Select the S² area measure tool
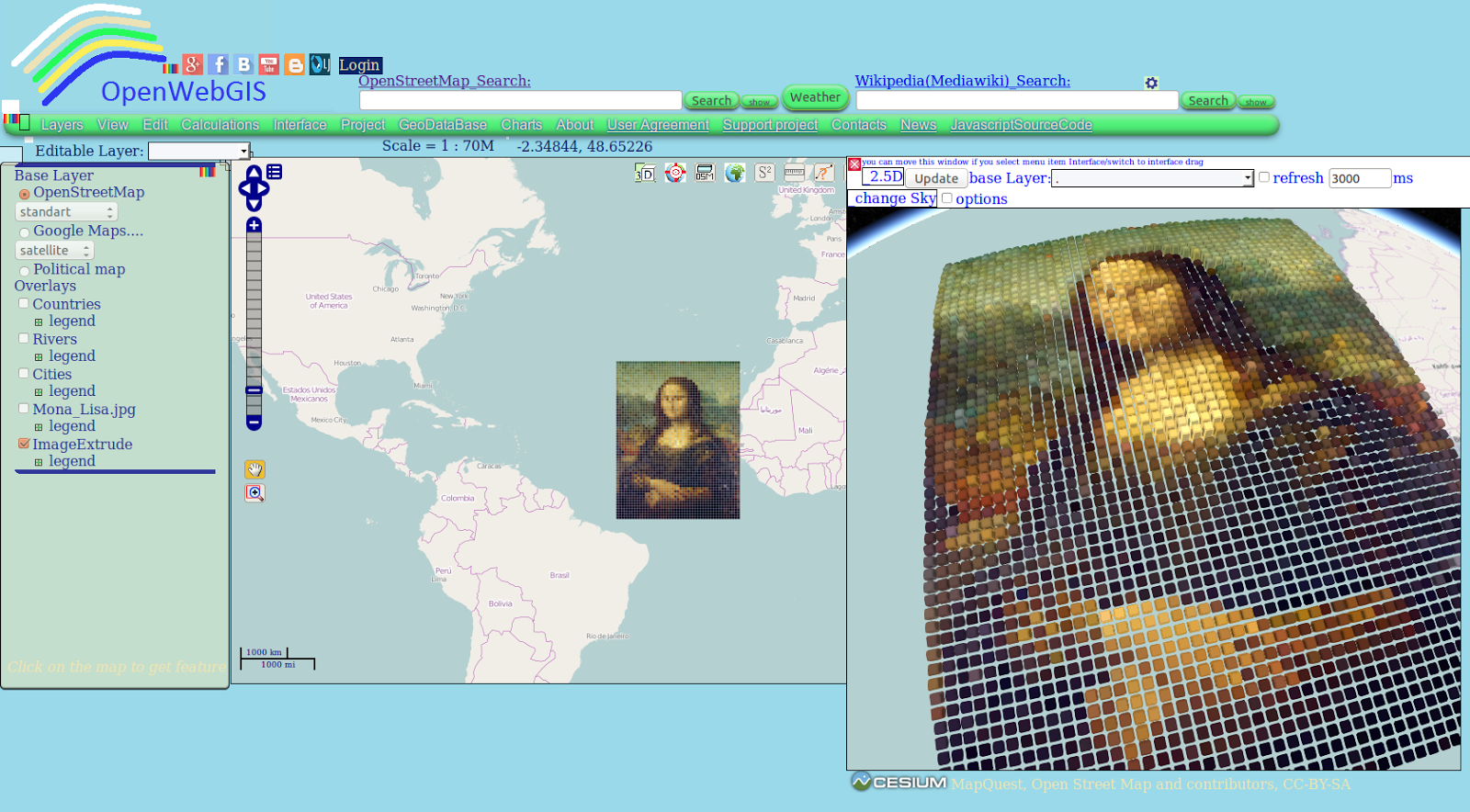 [x=764, y=173]
